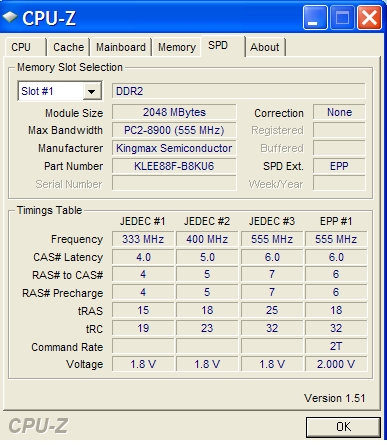
Task: Click the EPP #1 tRAS value 18
Action: click(336, 310)
